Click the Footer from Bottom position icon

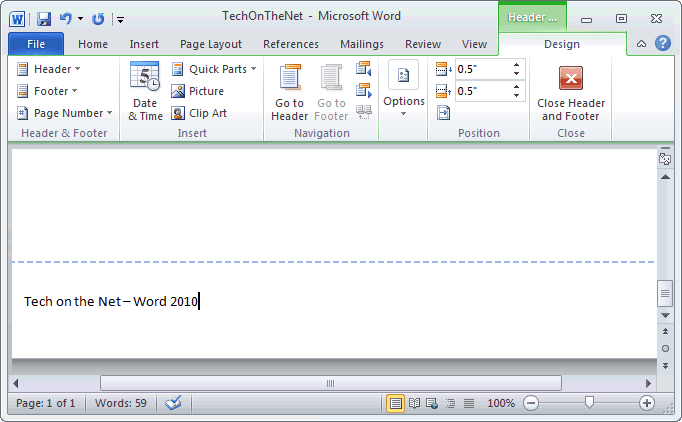[x=444, y=91]
